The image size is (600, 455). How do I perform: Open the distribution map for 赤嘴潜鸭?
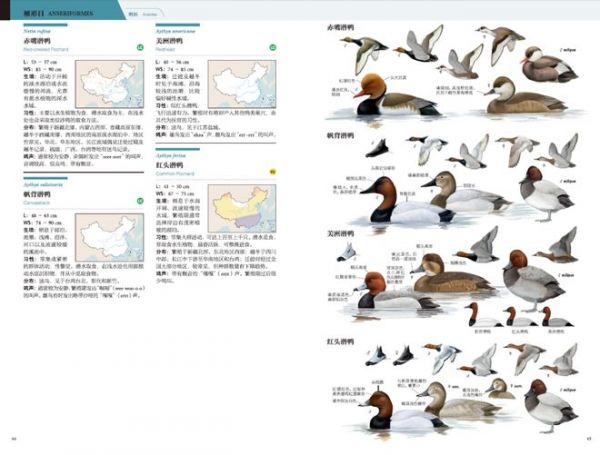(109, 84)
